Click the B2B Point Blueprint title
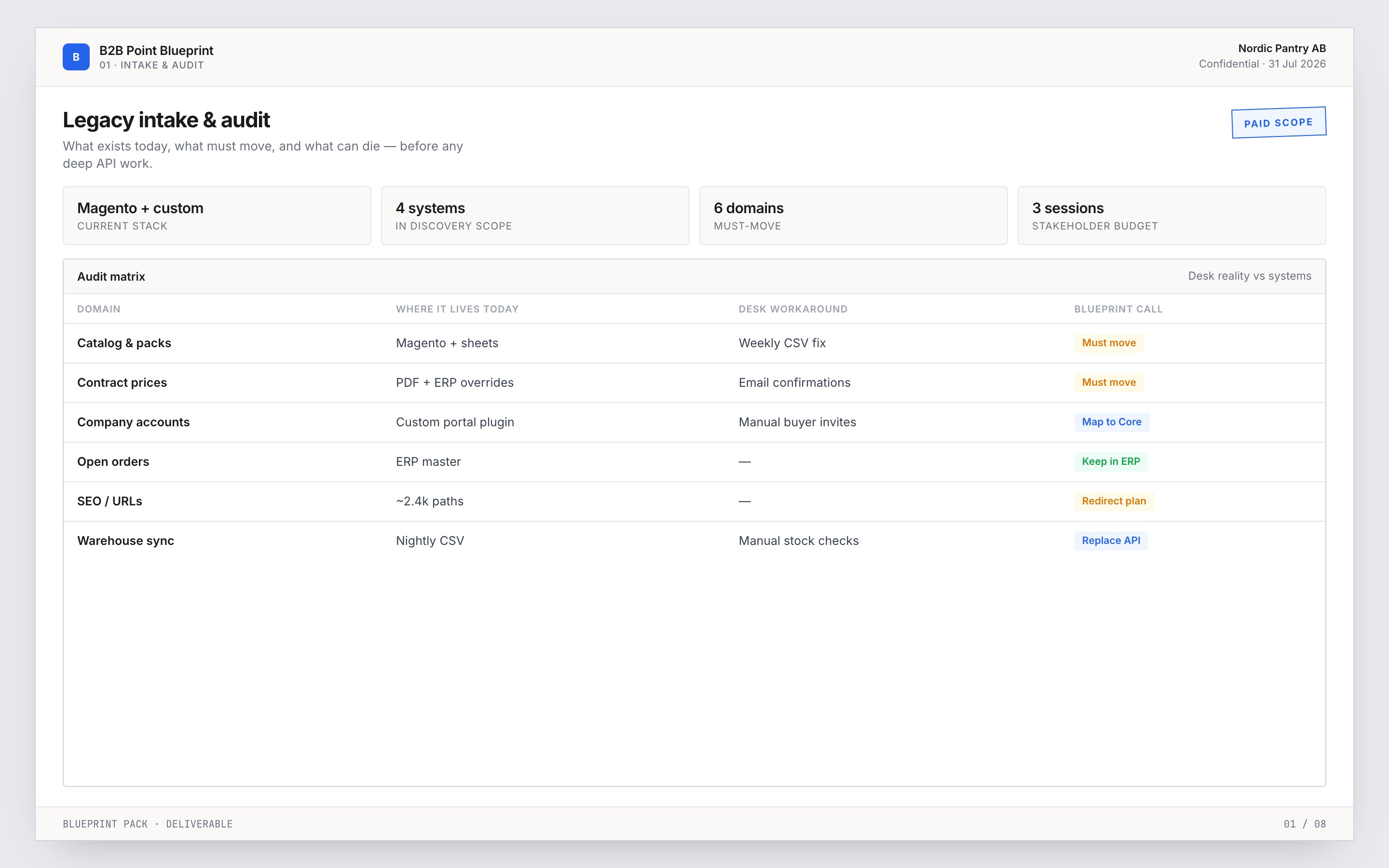 pos(156,51)
